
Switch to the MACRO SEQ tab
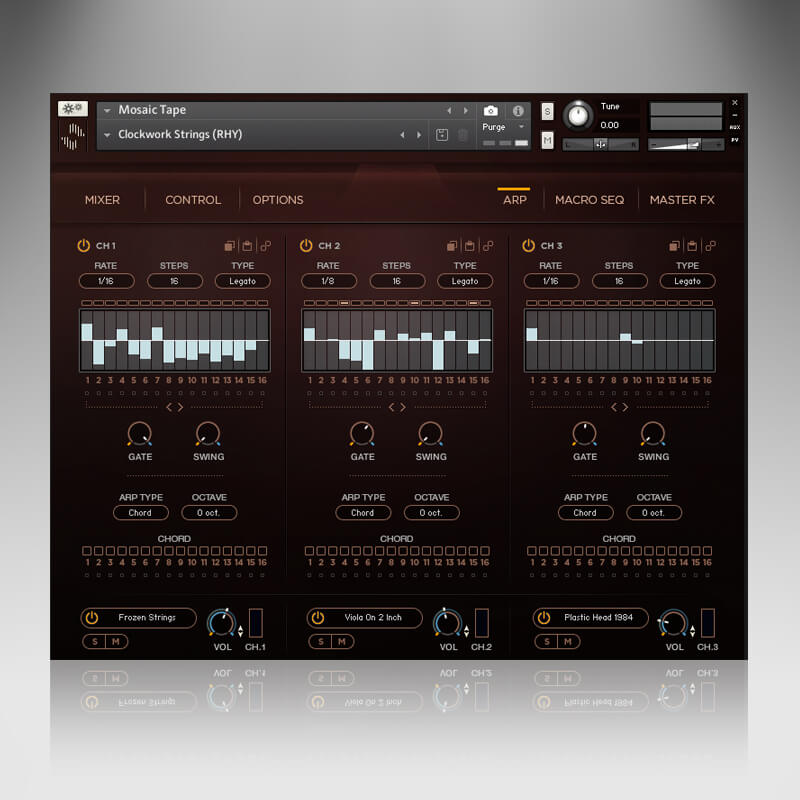(590, 200)
